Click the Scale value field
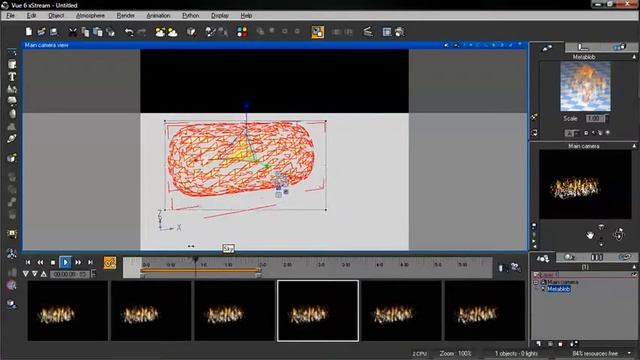Viewport: 640px width, 360px height. tap(596, 118)
